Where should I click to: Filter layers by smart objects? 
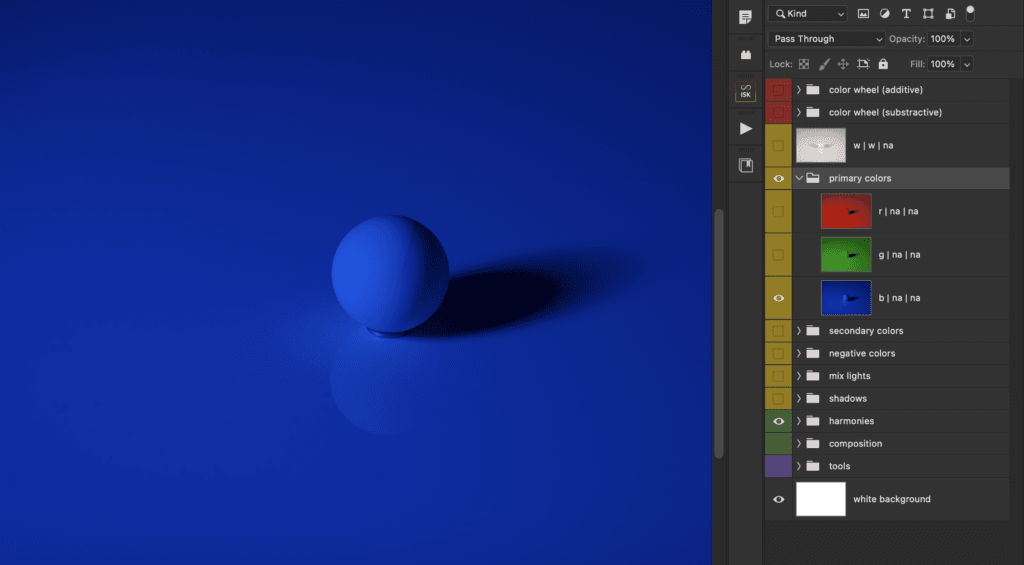click(950, 14)
